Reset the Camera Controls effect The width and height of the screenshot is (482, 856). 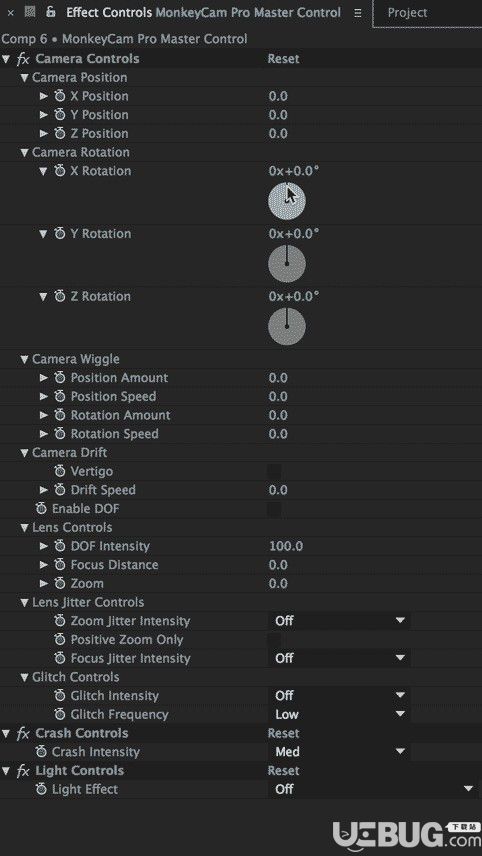pos(283,59)
